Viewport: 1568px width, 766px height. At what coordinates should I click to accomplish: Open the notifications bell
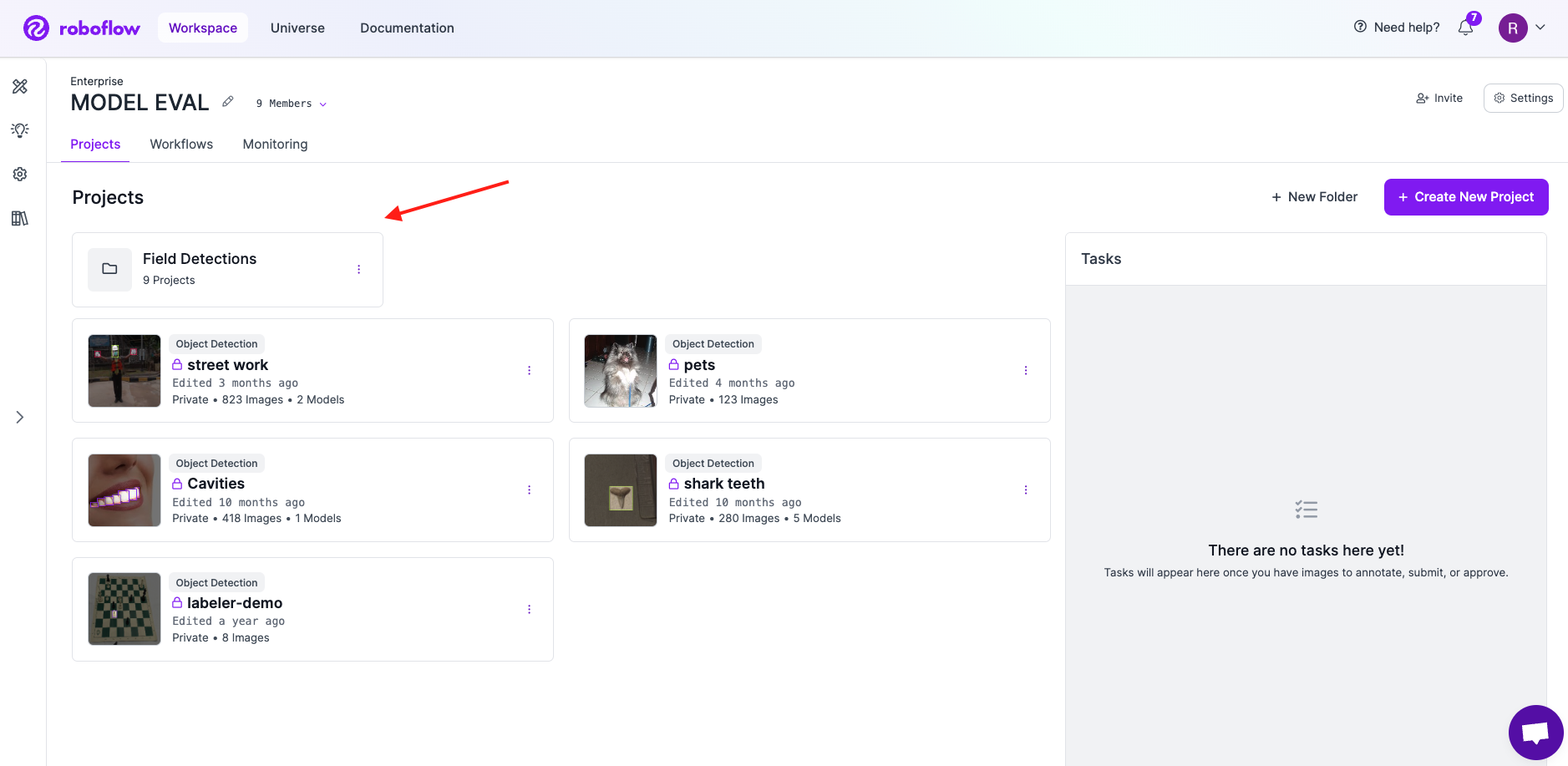pyautogui.click(x=1465, y=28)
